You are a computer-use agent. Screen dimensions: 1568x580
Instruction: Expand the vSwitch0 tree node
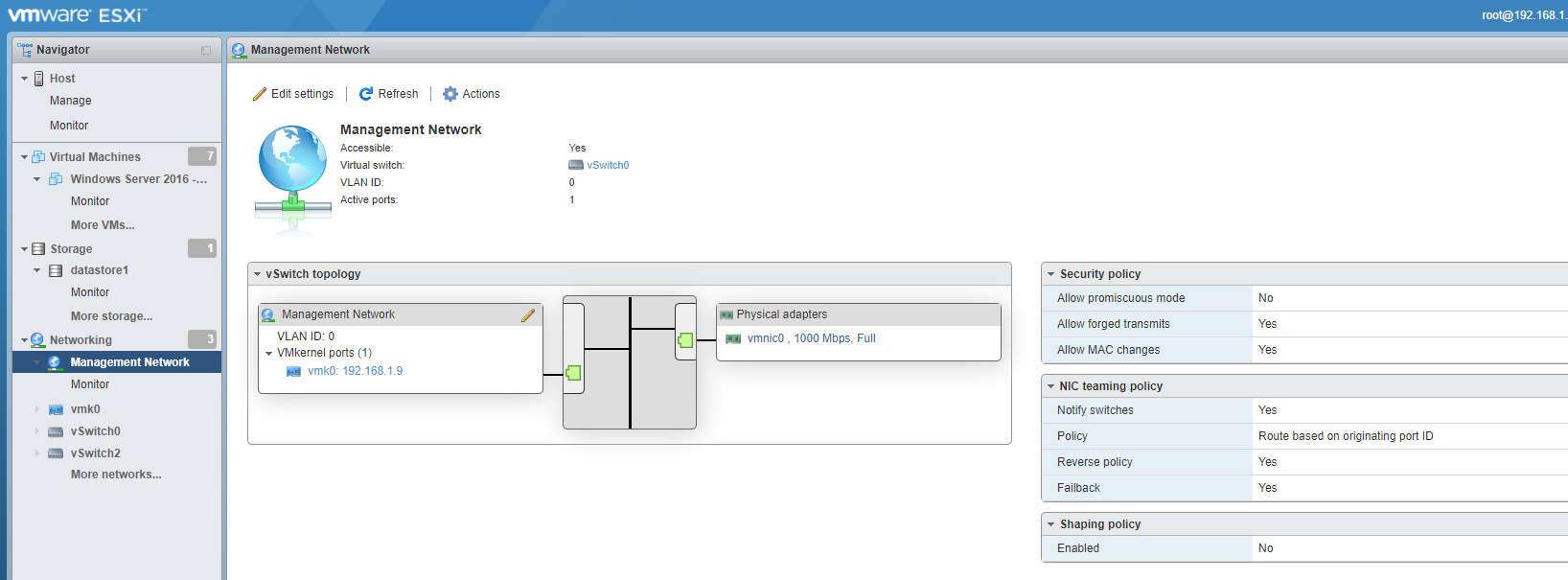[x=37, y=431]
